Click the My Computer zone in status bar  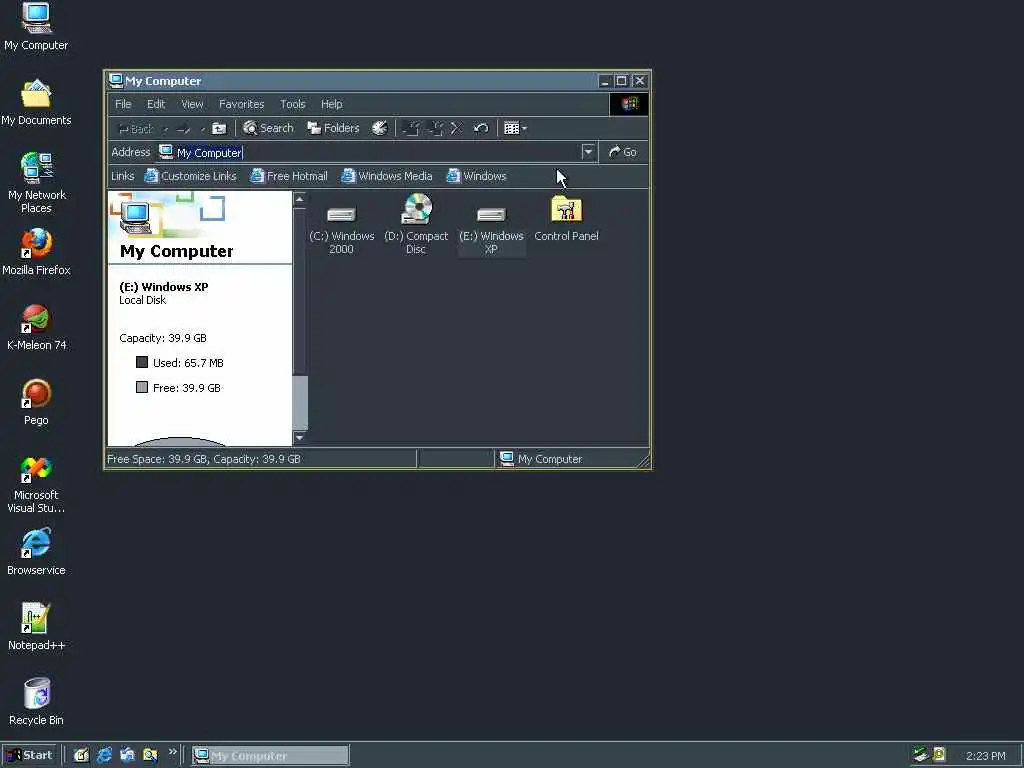540,458
